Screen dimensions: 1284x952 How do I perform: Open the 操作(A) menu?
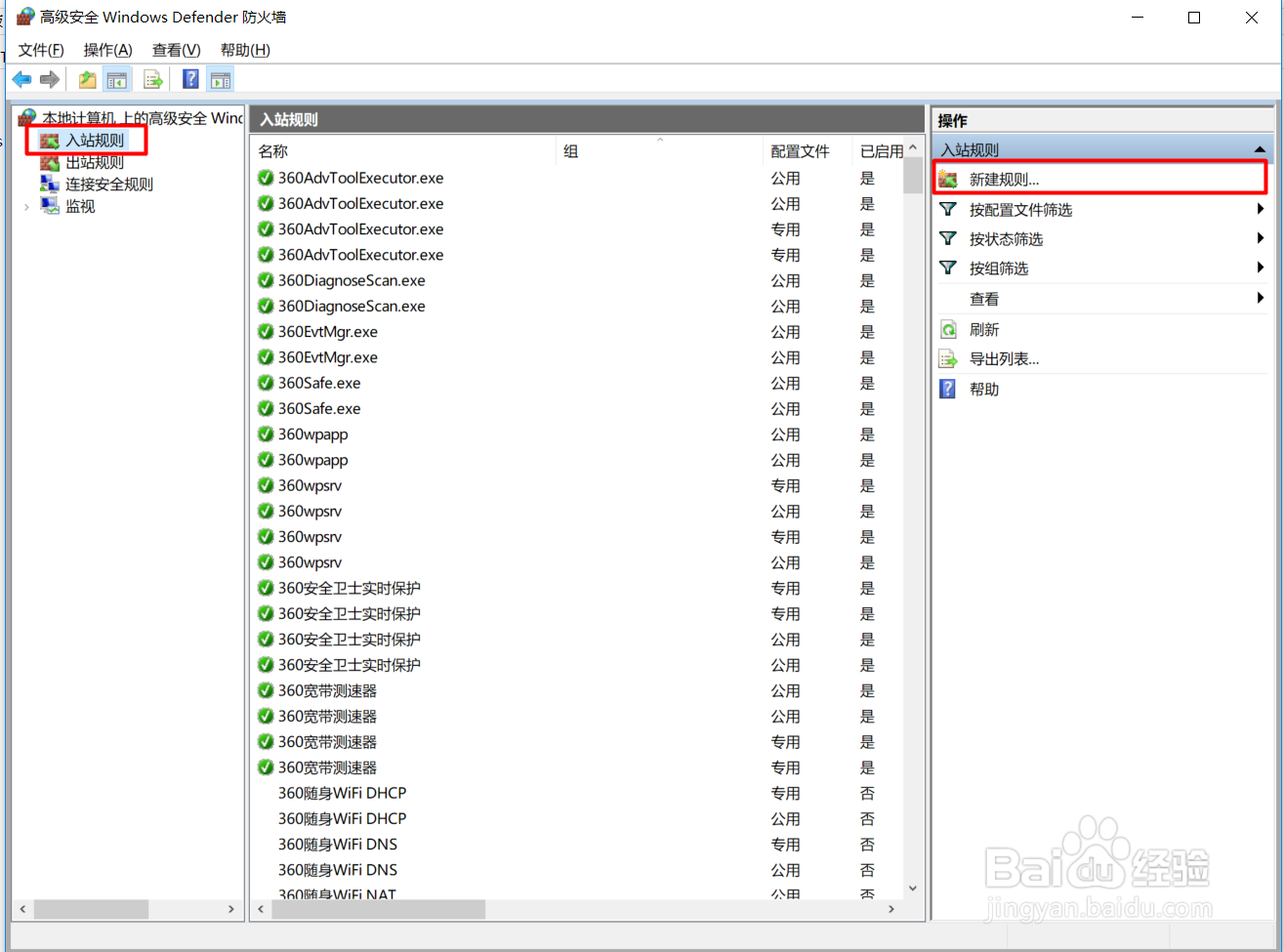click(x=108, y=50)
